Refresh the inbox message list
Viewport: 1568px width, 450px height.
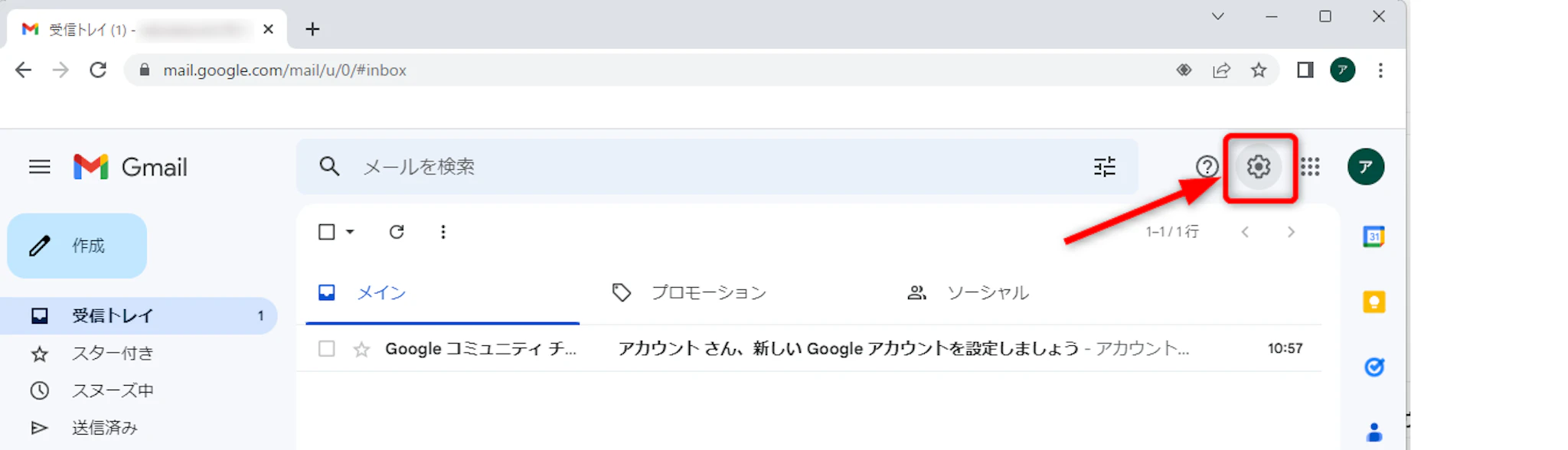[396, 232]
